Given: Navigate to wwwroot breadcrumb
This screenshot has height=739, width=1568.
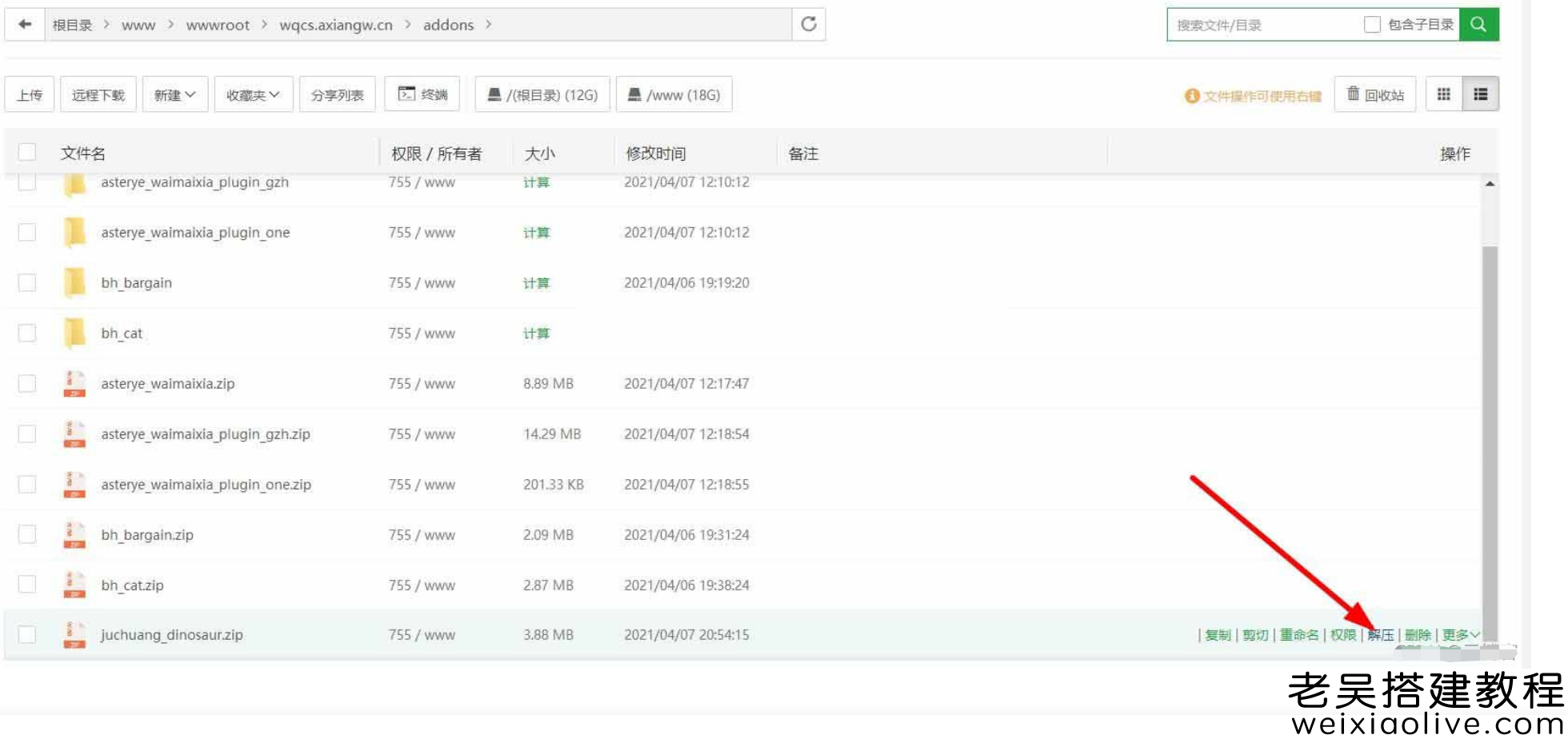Looking at the screenshot, I should (x=218, y=26).
